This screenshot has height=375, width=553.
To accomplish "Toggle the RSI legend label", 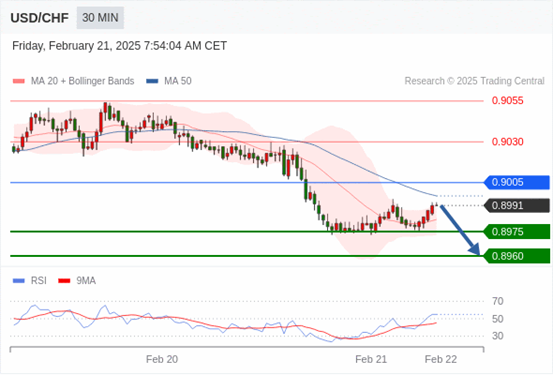I will coord(38,281).
